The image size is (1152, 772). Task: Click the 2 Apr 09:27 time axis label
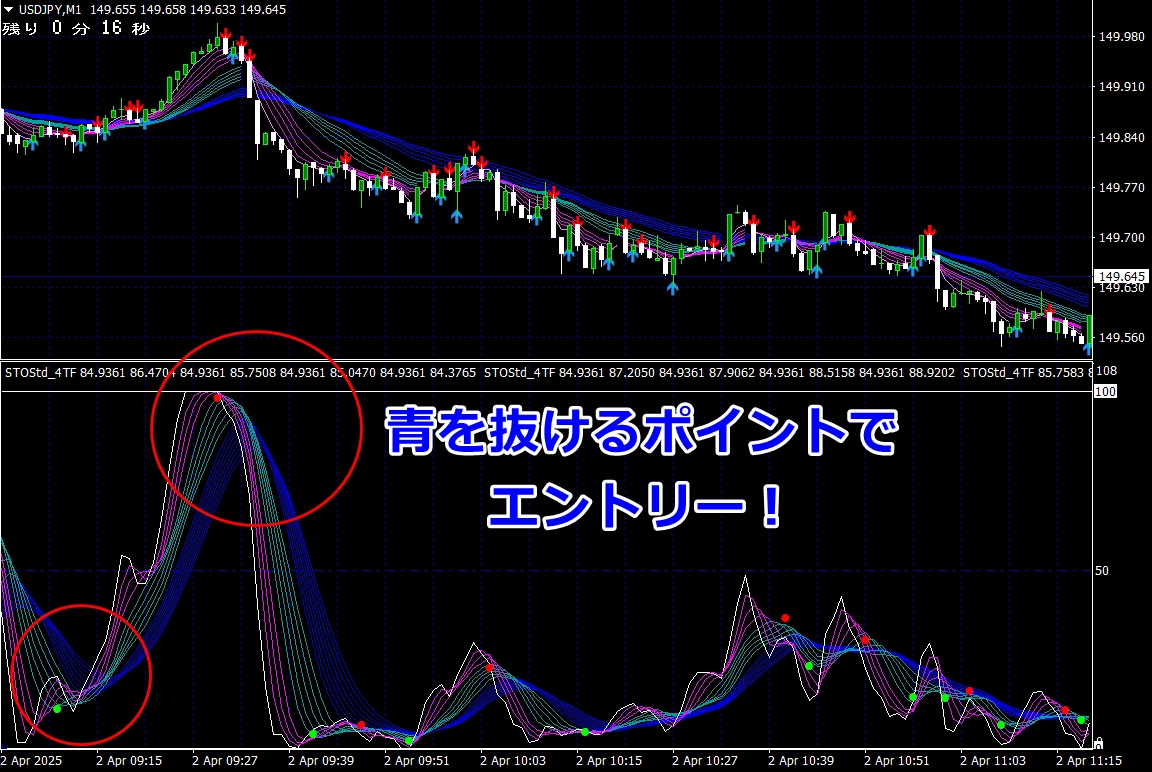click(225, 760)
